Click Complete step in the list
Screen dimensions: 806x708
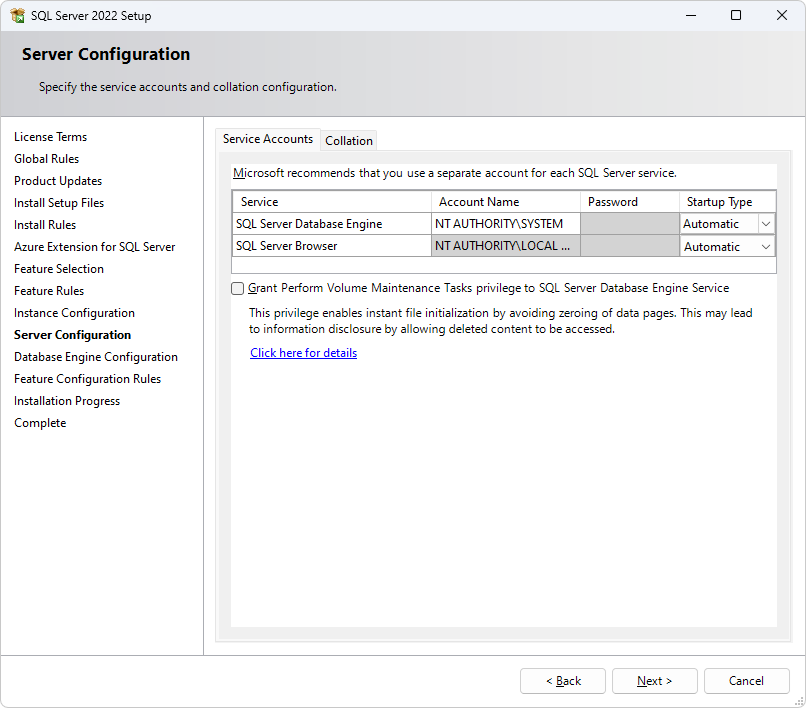pos(40,423)
